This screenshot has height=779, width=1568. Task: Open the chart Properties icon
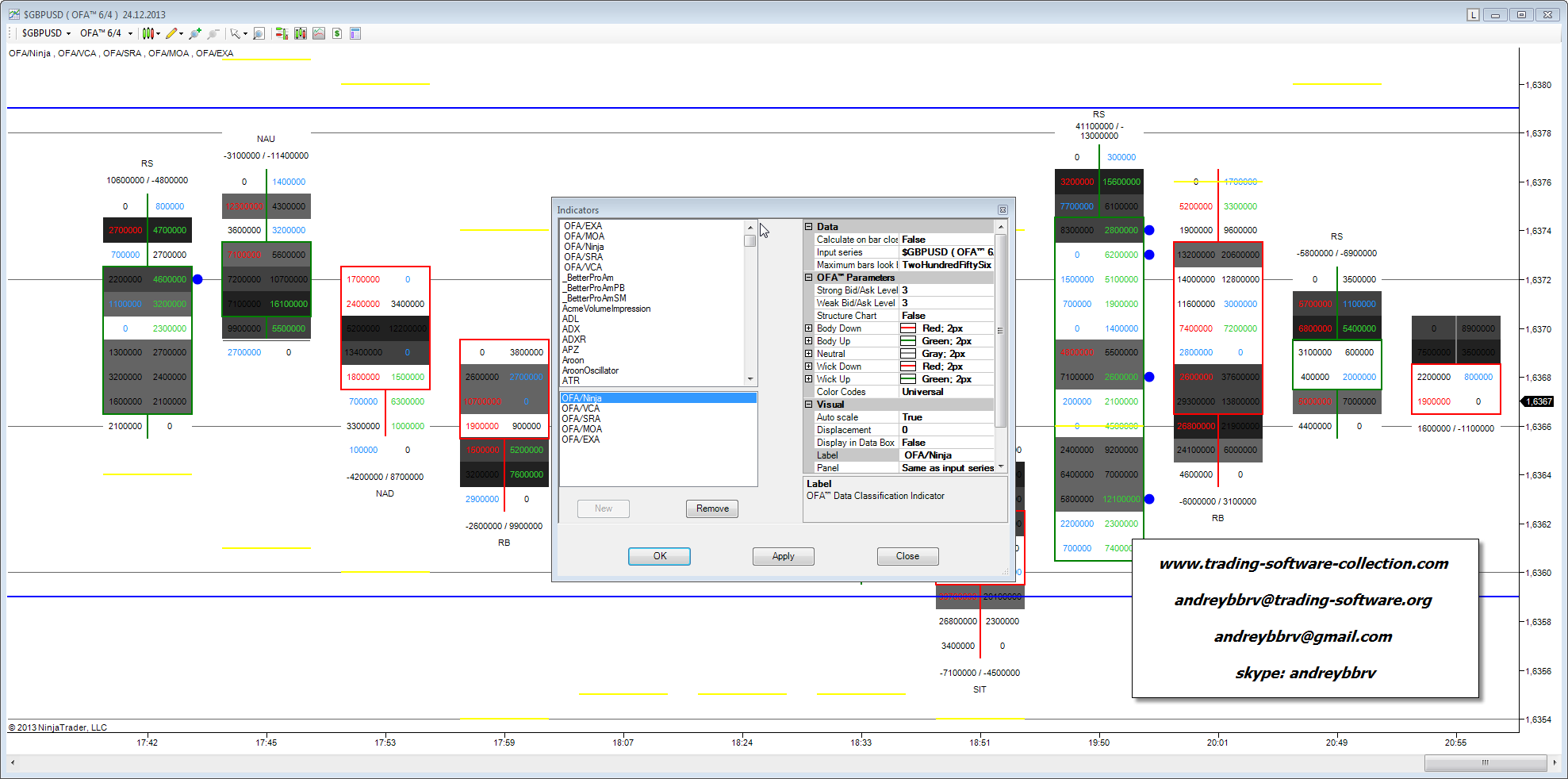(355, 33)
